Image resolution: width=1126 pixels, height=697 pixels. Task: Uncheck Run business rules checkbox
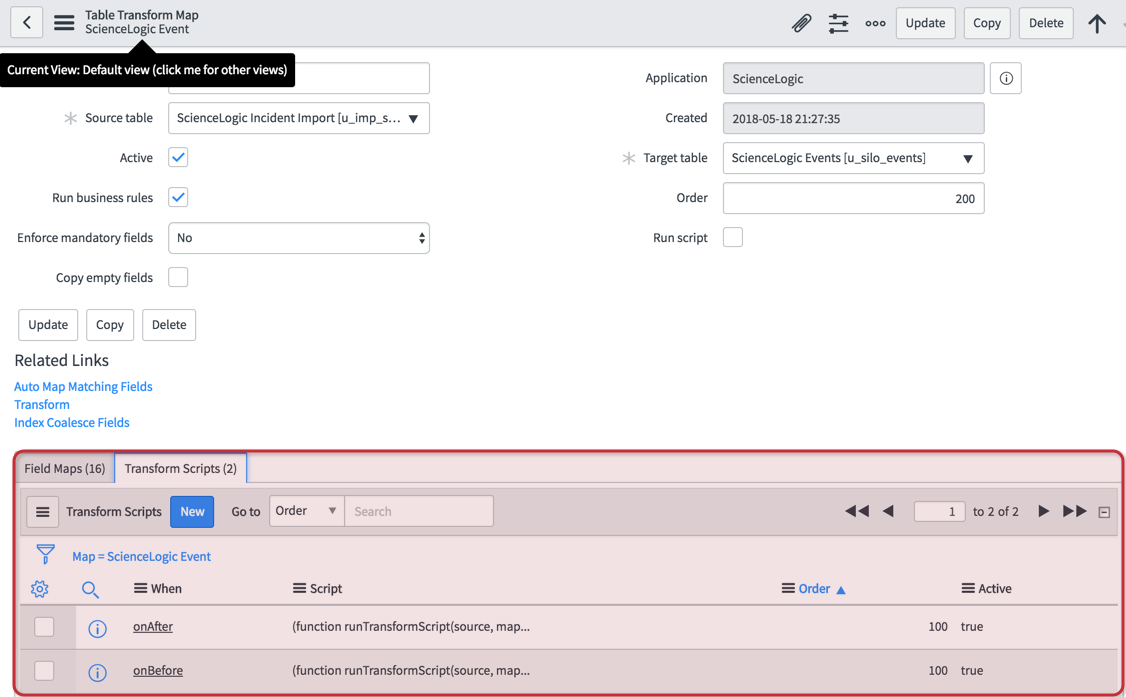178,198
